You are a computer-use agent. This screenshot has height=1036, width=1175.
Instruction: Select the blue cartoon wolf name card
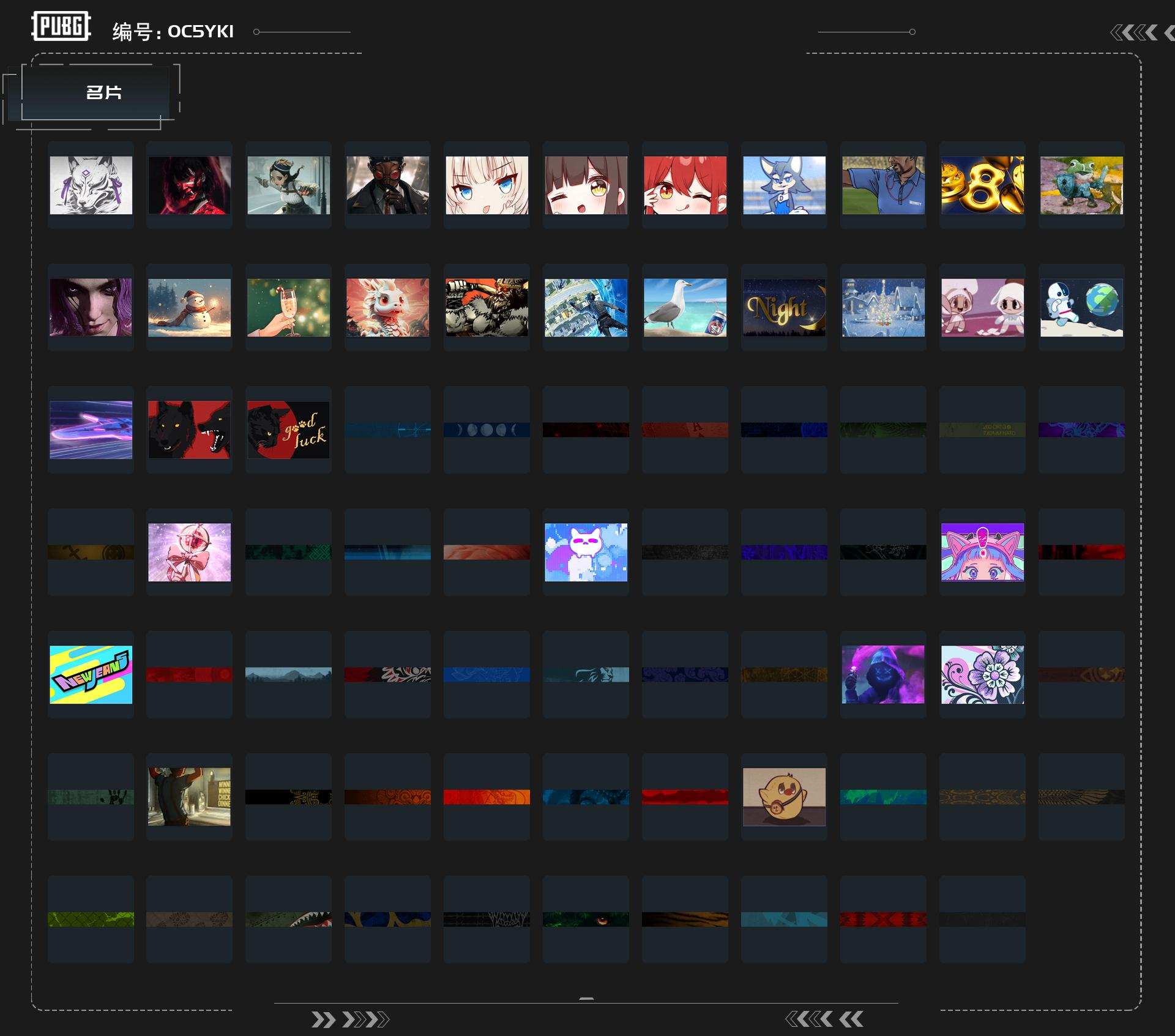785,185
